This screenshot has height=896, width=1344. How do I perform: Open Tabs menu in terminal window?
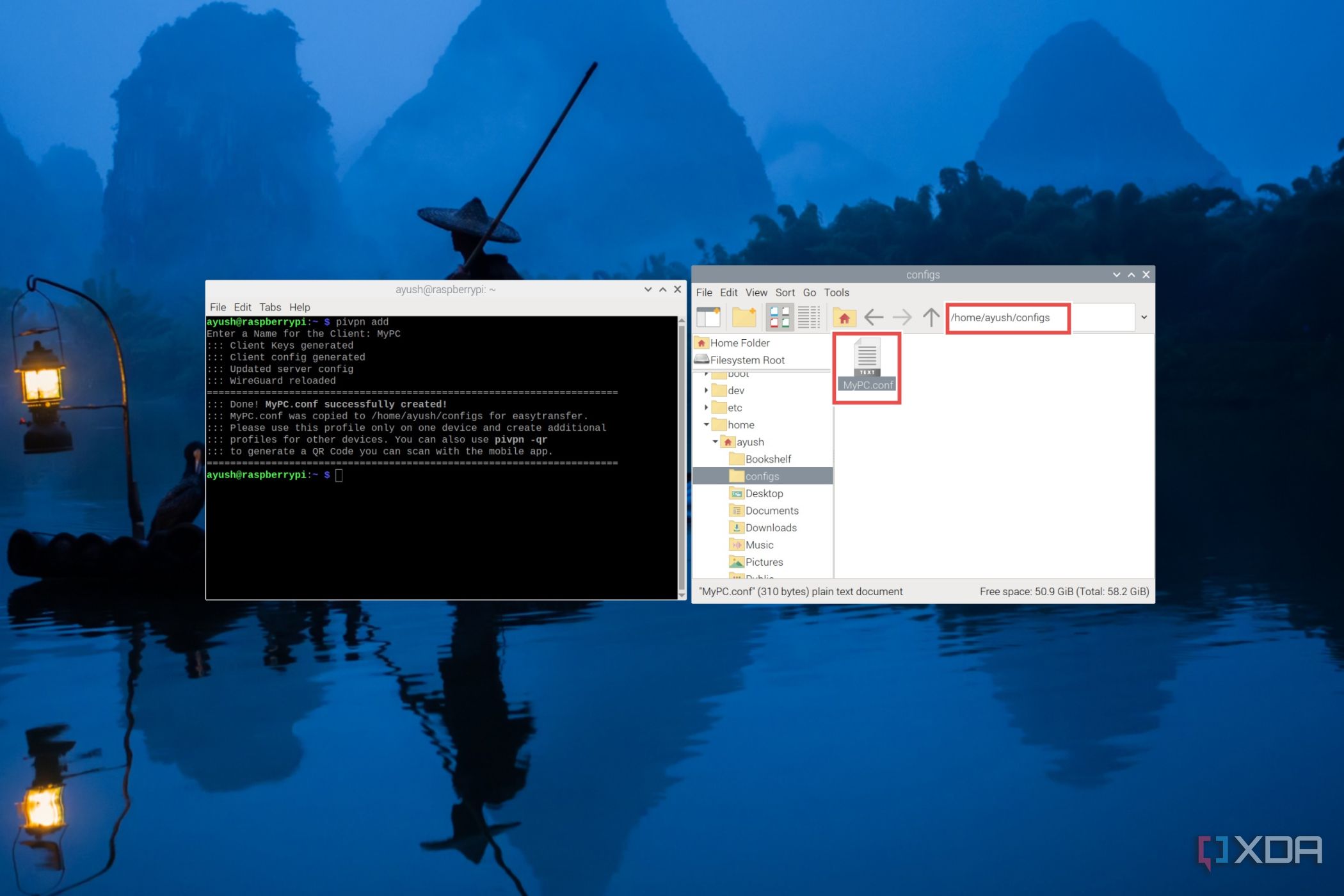click(270, 307)
